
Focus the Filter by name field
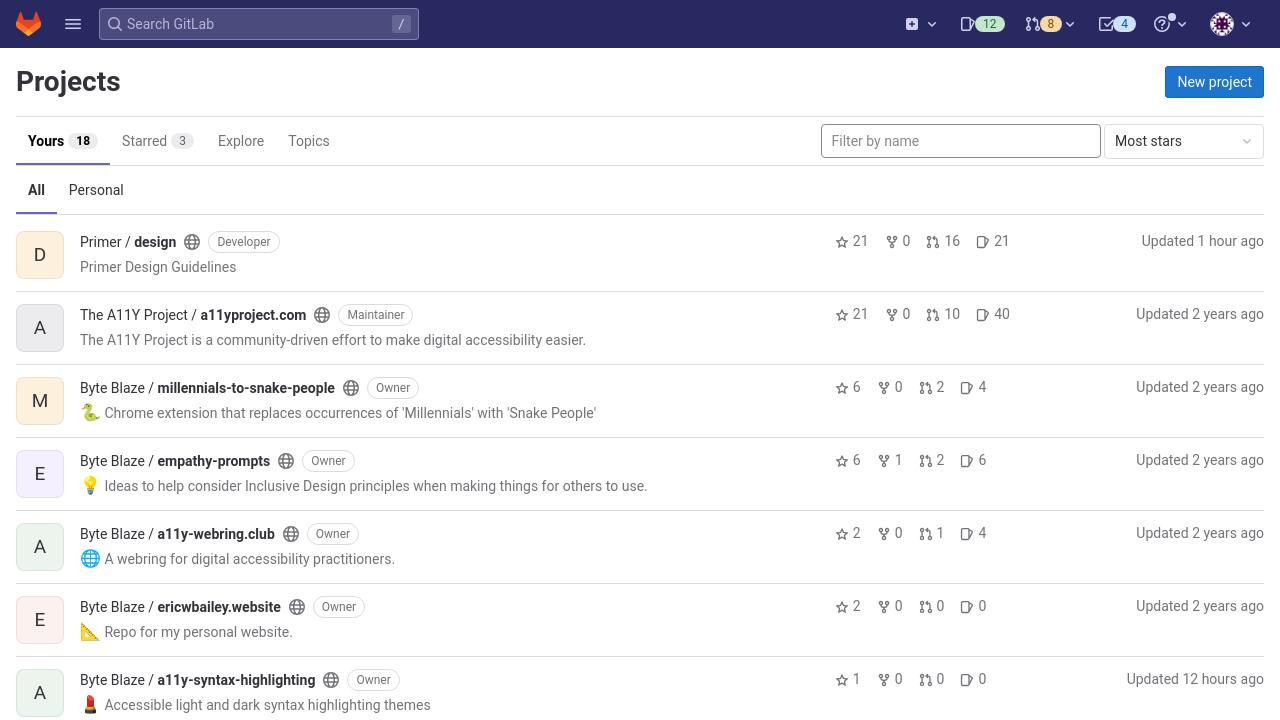[961, 141]
